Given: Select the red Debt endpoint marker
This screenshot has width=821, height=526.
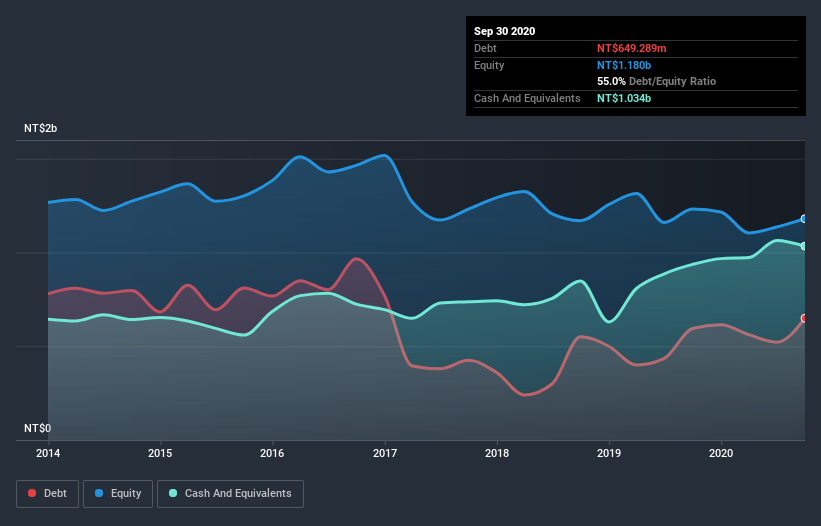Looking at the screenshot, I should pyautogui.click(x=804, y=318).
